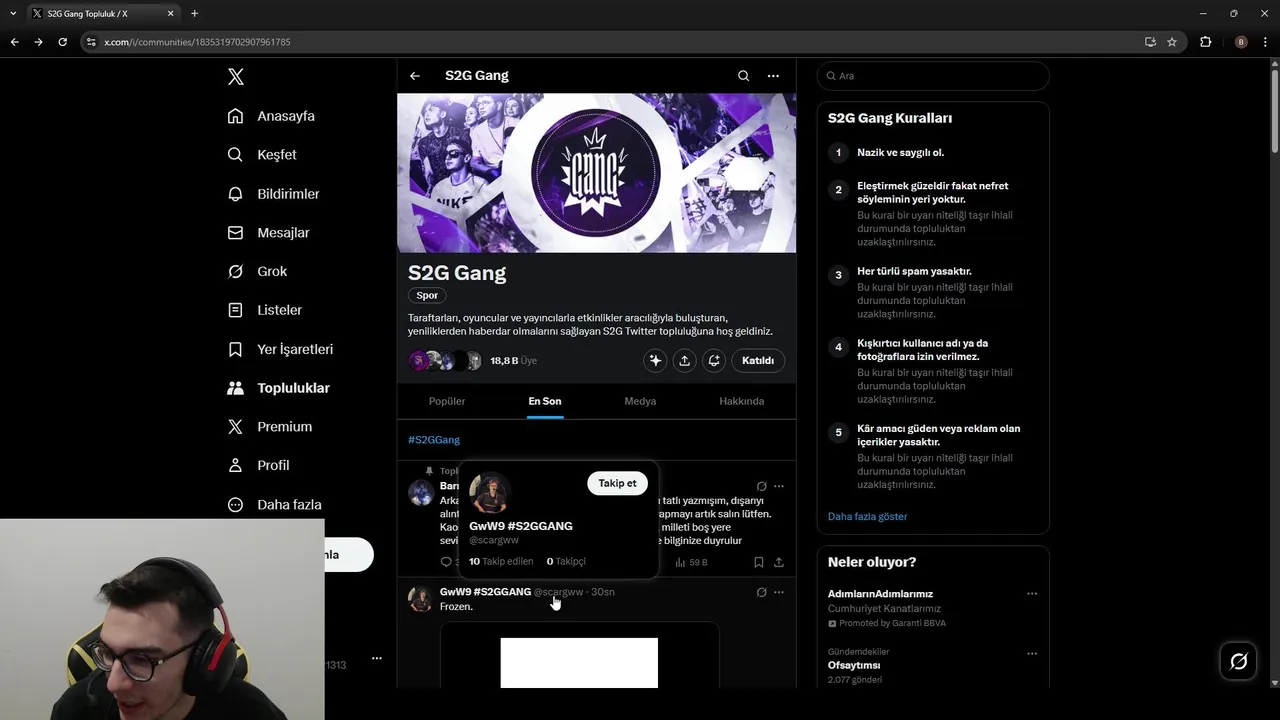The width and height of the screenshot is (1280, 720).
Task: Open Topluluklar communities page
Action: (x=278, y=388)
